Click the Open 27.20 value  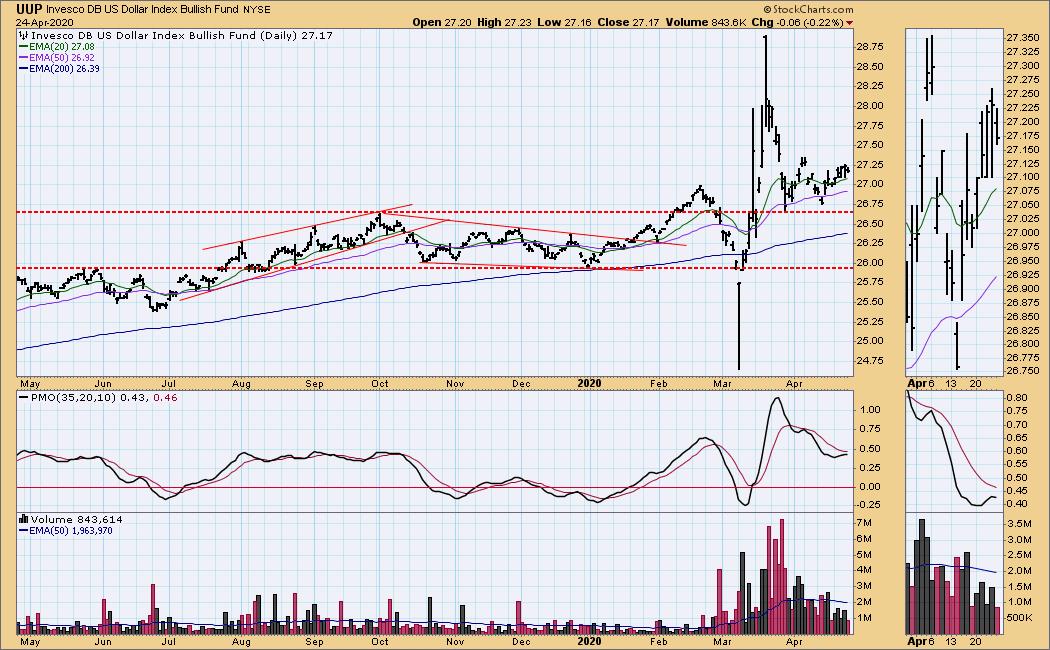tap(441, 22)
